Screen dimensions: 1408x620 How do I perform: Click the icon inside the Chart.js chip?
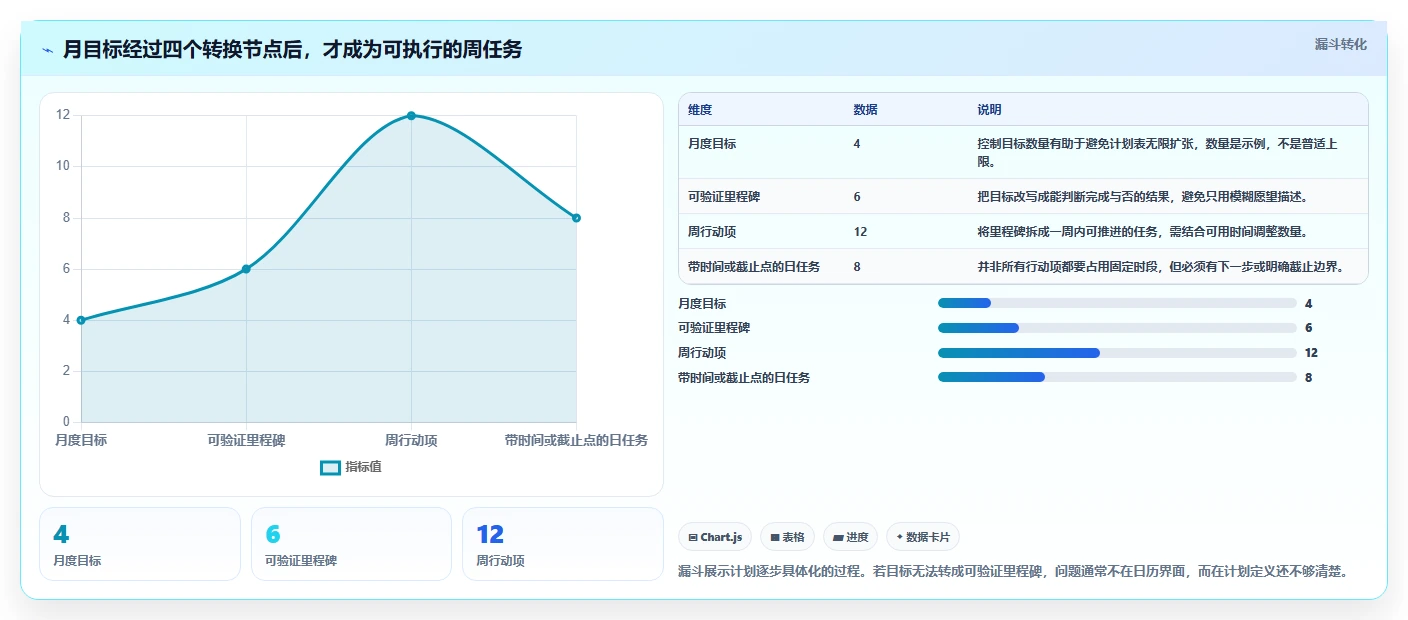(693, 538)
